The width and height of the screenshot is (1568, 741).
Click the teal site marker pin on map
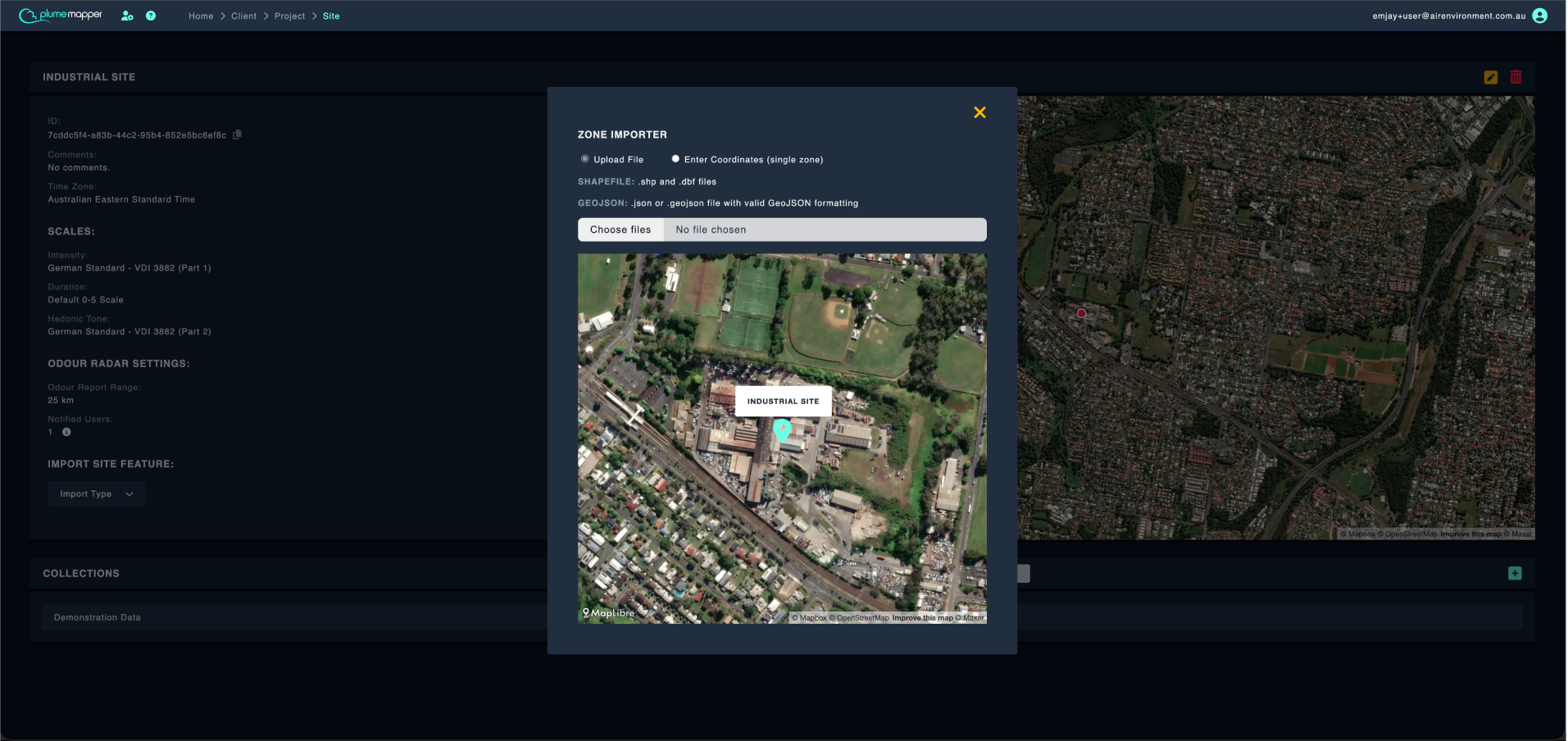coord(782,430)
